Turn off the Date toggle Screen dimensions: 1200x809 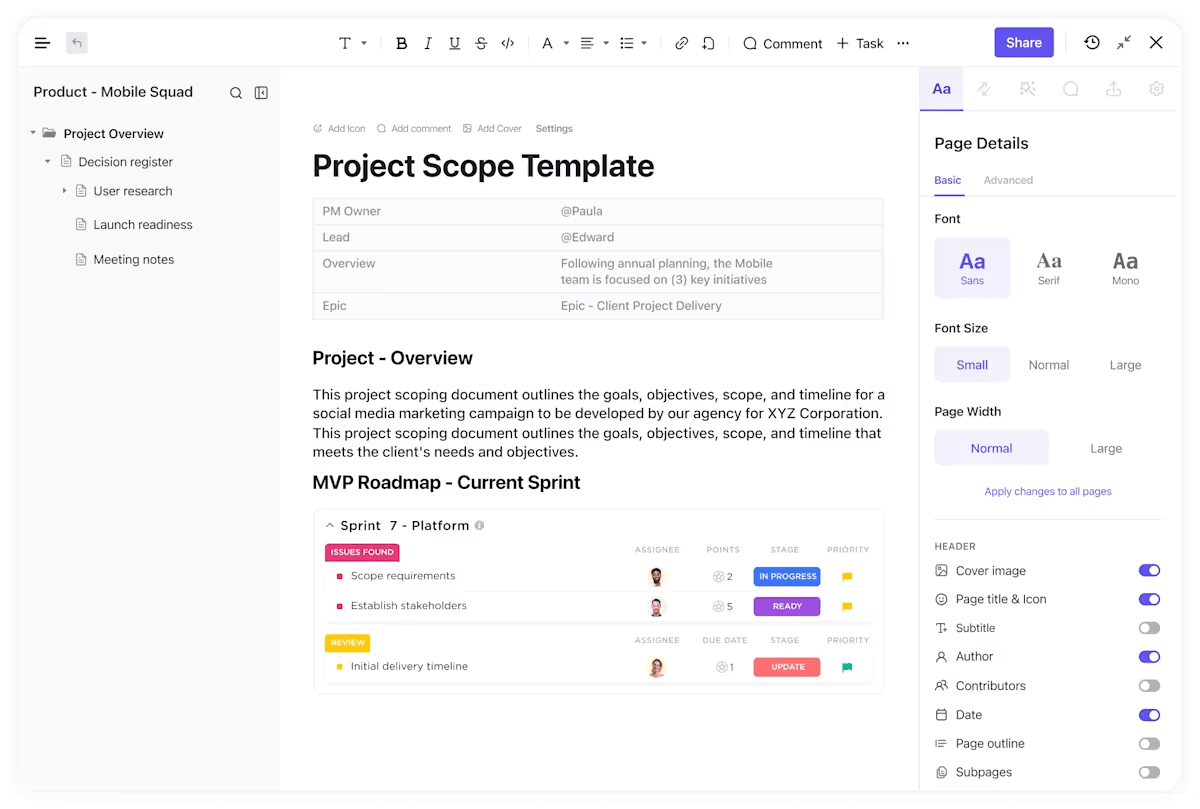(1149, 714)
